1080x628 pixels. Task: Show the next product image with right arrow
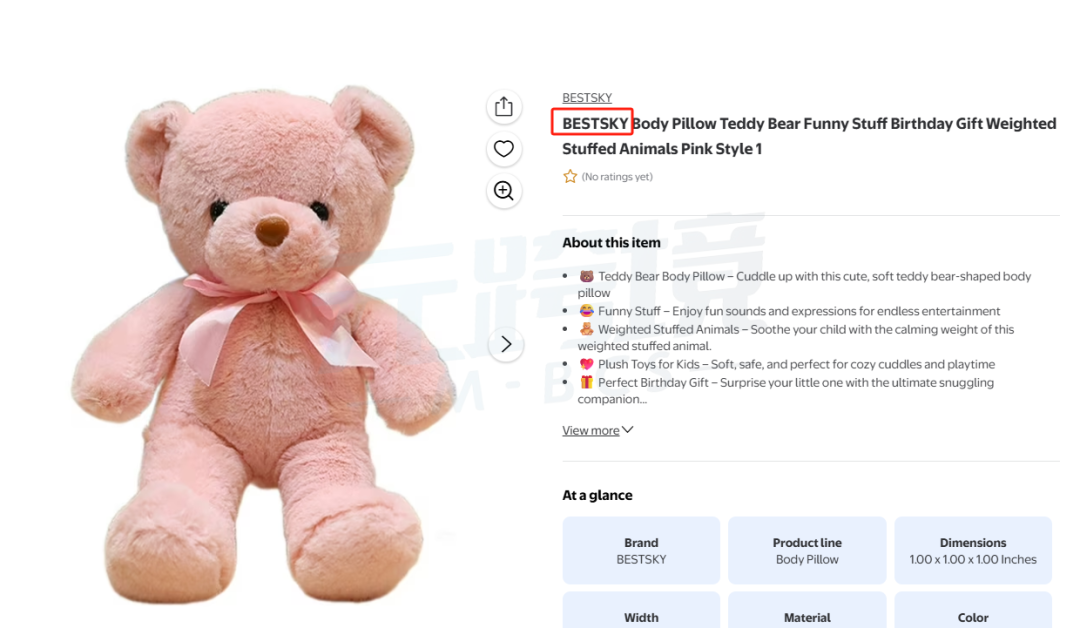click(506, 344)
